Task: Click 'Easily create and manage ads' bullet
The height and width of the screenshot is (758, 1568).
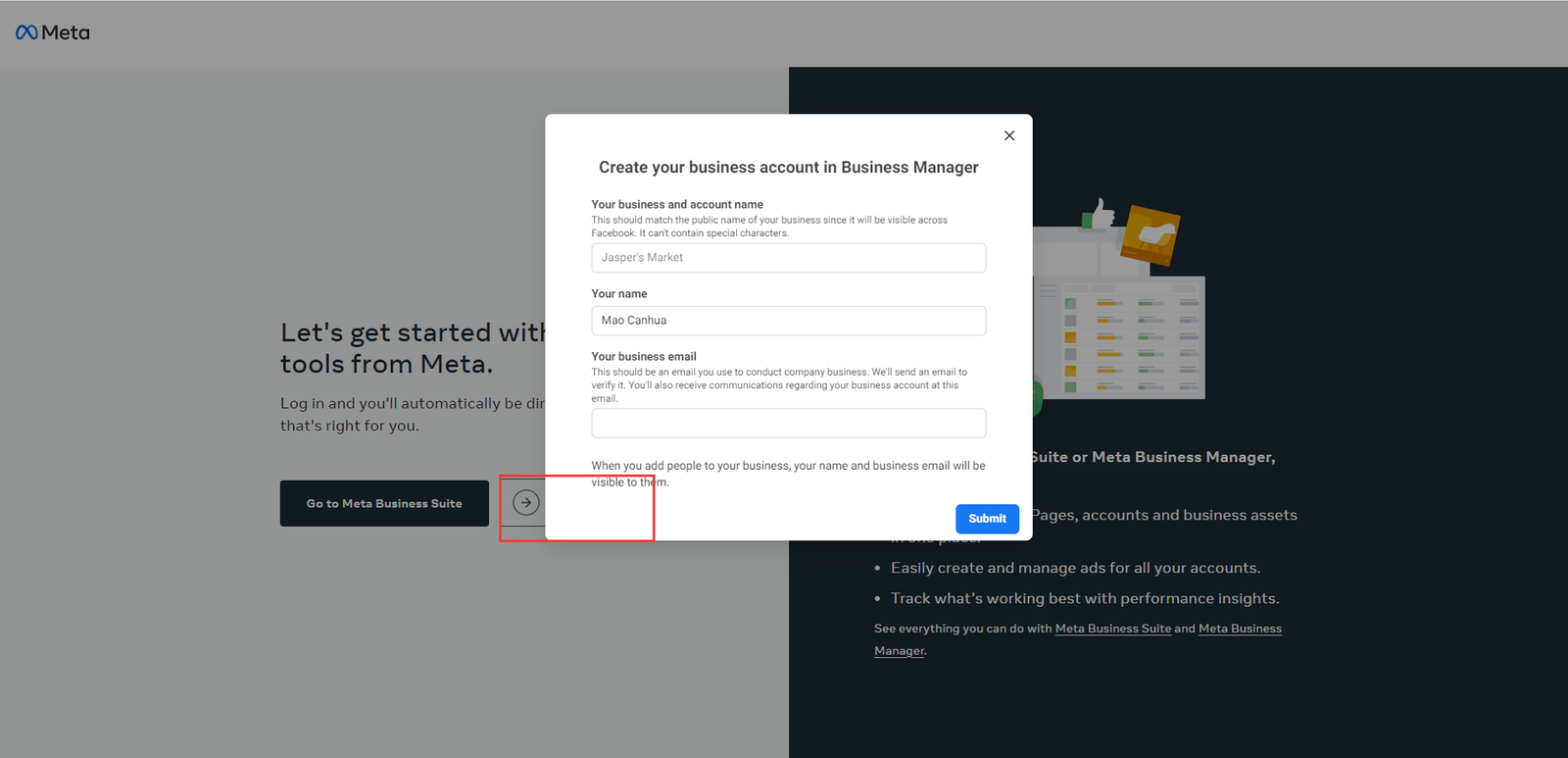Action: point(1075,568)
